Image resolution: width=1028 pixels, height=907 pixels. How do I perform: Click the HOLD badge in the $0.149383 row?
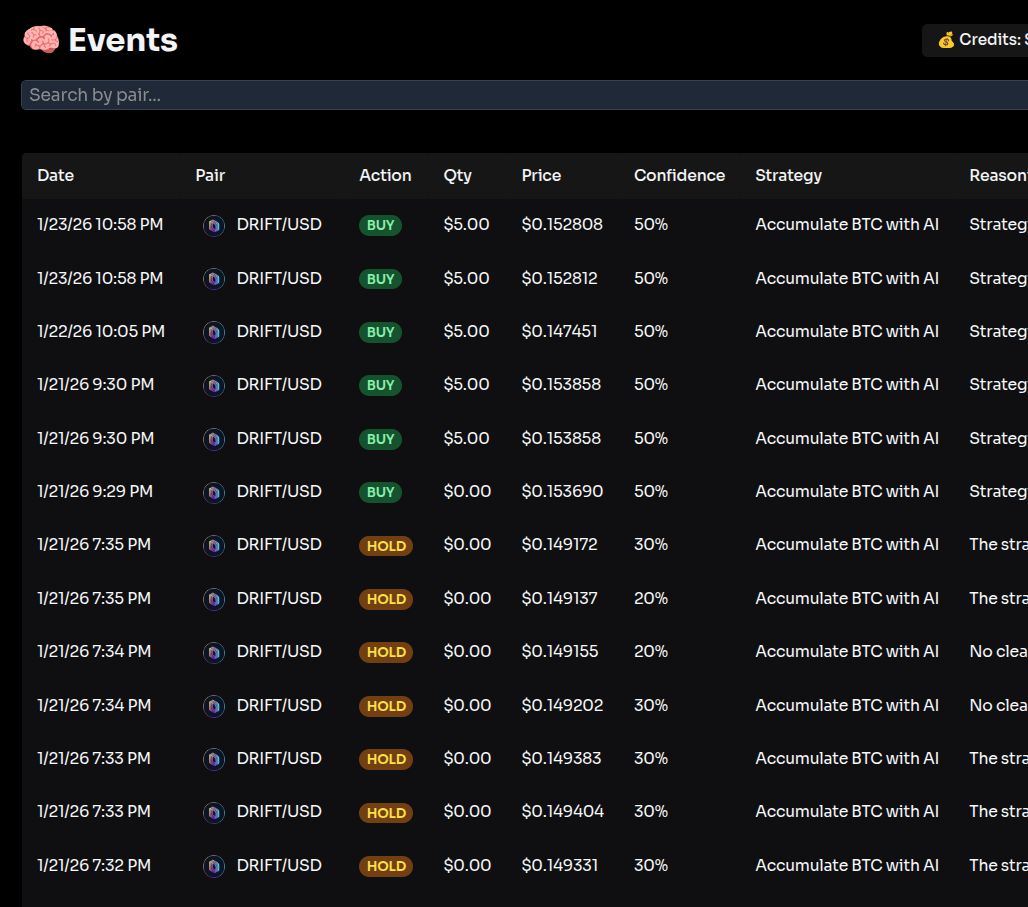click(386, 759)
